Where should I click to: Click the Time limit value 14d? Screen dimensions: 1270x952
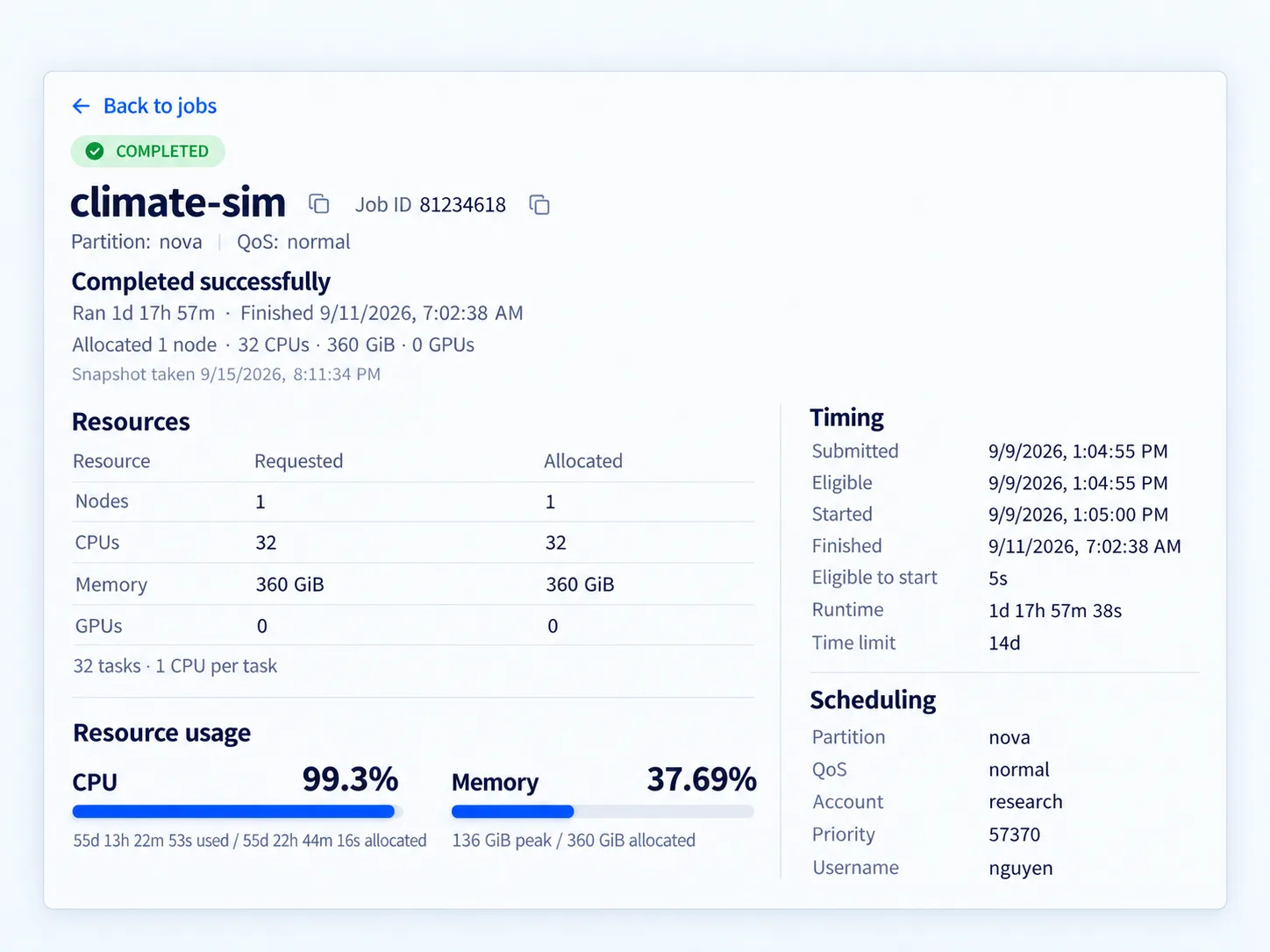coord(1004,643)
